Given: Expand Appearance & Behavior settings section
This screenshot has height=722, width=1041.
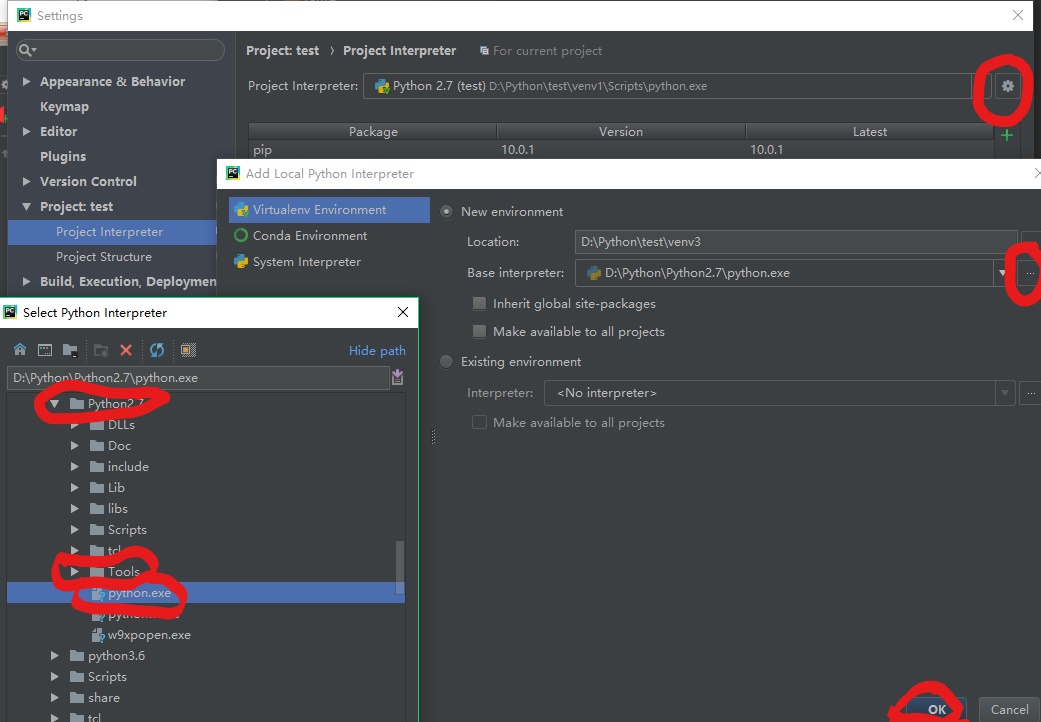Looking at the screenshot, I should (x=27, y=81).
